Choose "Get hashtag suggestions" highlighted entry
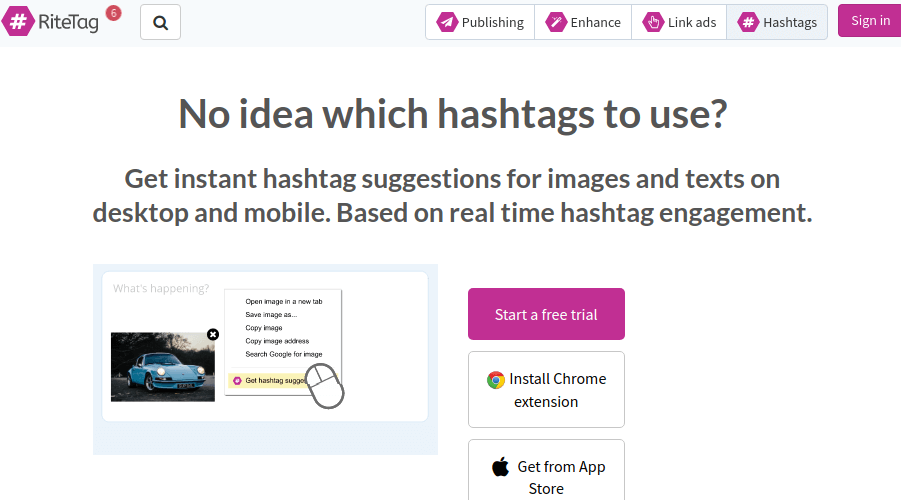The height and width of the screenshot is (500, 901). [269, 380]
